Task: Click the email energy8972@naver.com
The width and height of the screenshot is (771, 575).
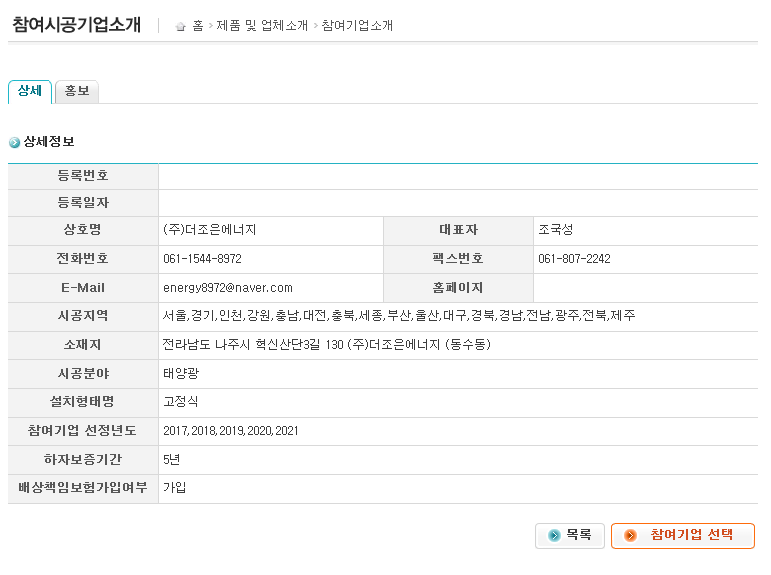Action: point(228,288)
